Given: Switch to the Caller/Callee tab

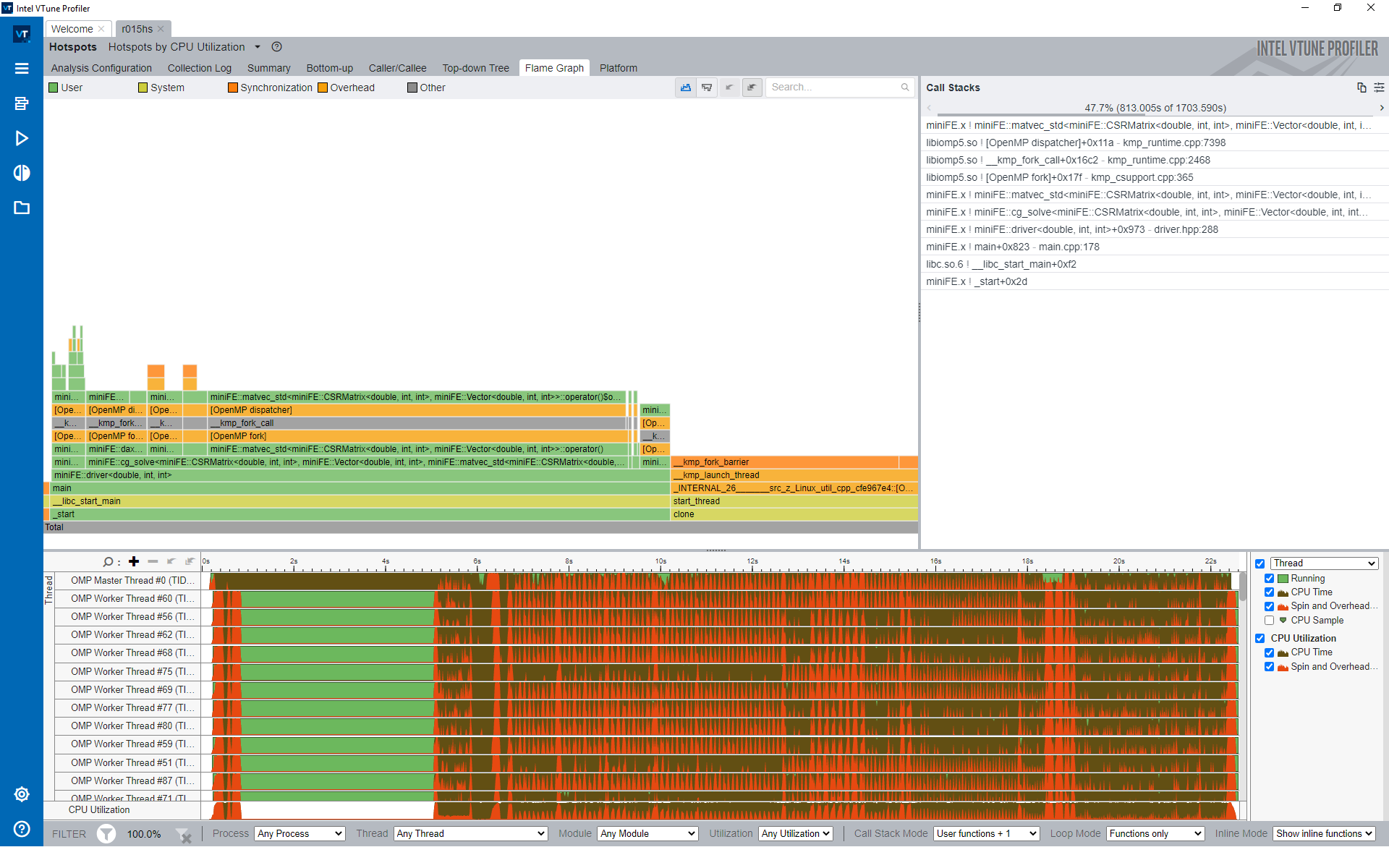Looking at the screenshot, I should click(x=398, y=68).
